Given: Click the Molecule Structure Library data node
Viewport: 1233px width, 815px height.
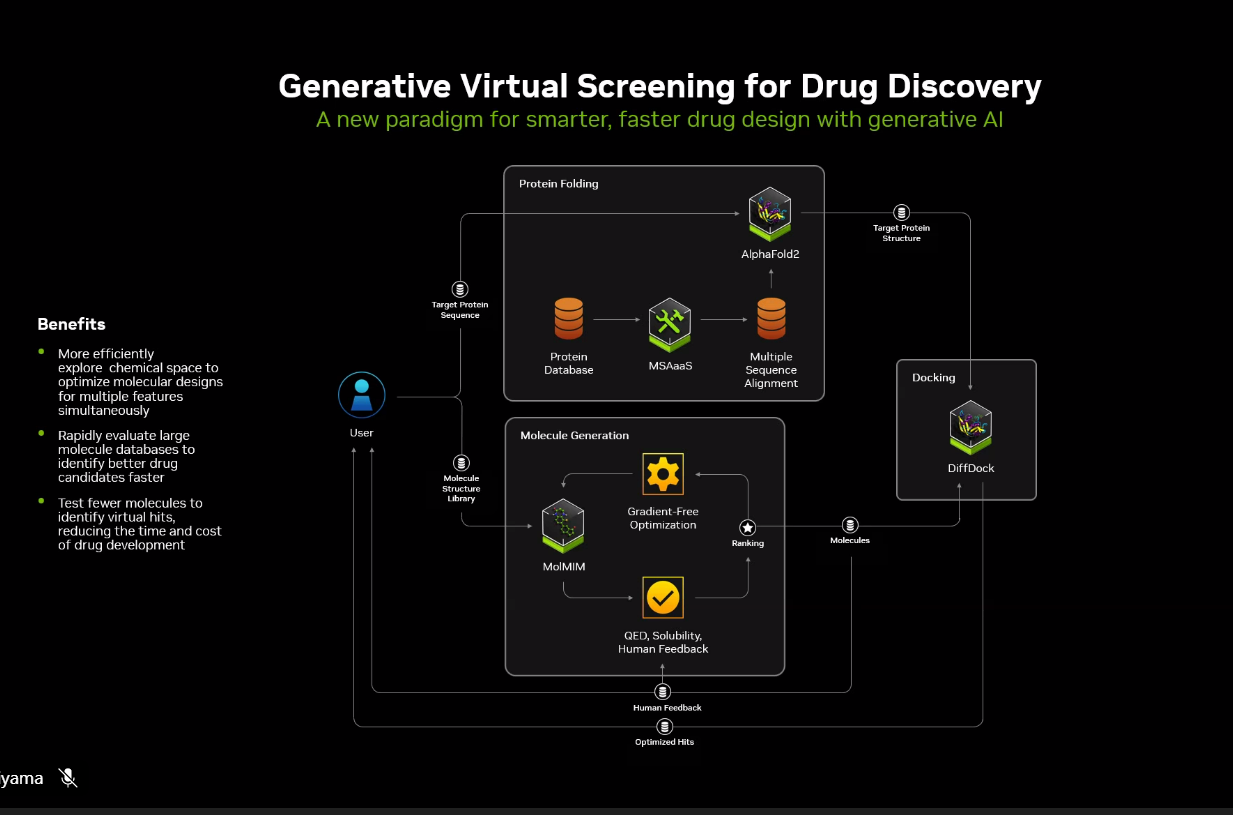Looking at the screenshot, I should pyautogui.click(x=461, y=463).
